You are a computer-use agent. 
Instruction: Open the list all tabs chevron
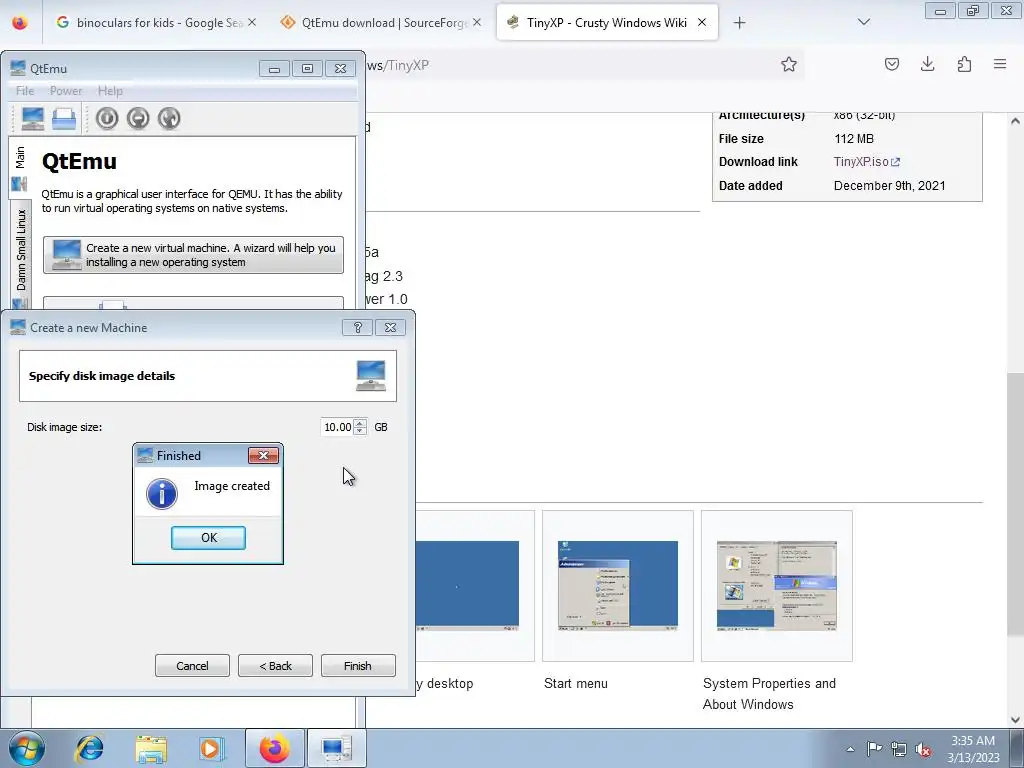pos(863,22)
